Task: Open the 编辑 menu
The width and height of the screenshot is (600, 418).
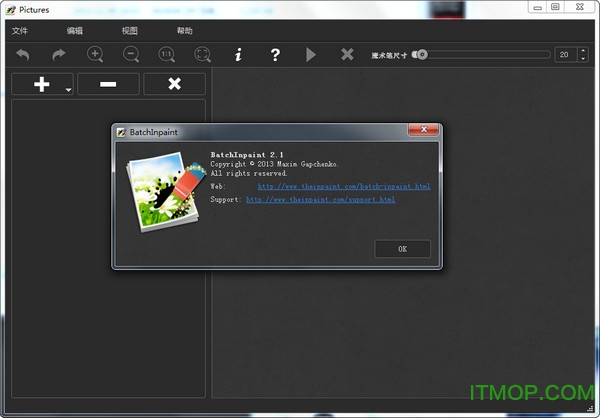Action: pos(75,31)
